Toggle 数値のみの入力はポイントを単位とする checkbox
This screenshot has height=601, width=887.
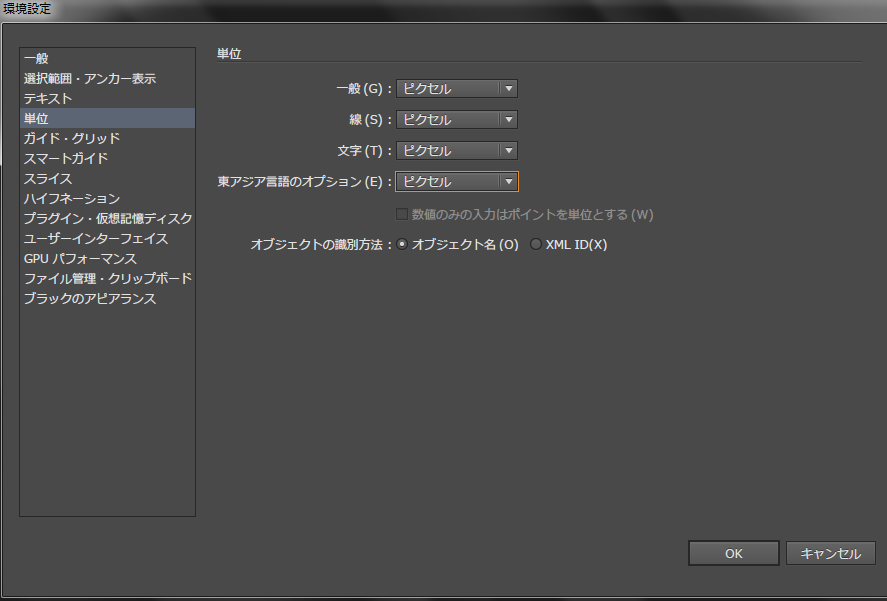402,214
